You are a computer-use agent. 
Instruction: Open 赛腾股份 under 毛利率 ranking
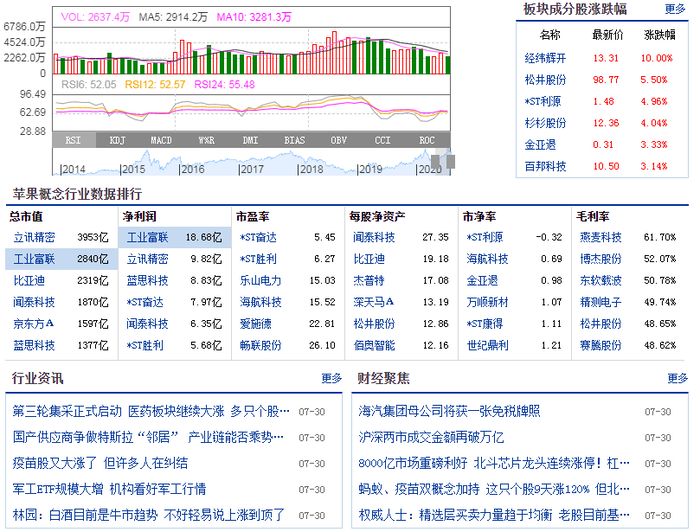600,345
